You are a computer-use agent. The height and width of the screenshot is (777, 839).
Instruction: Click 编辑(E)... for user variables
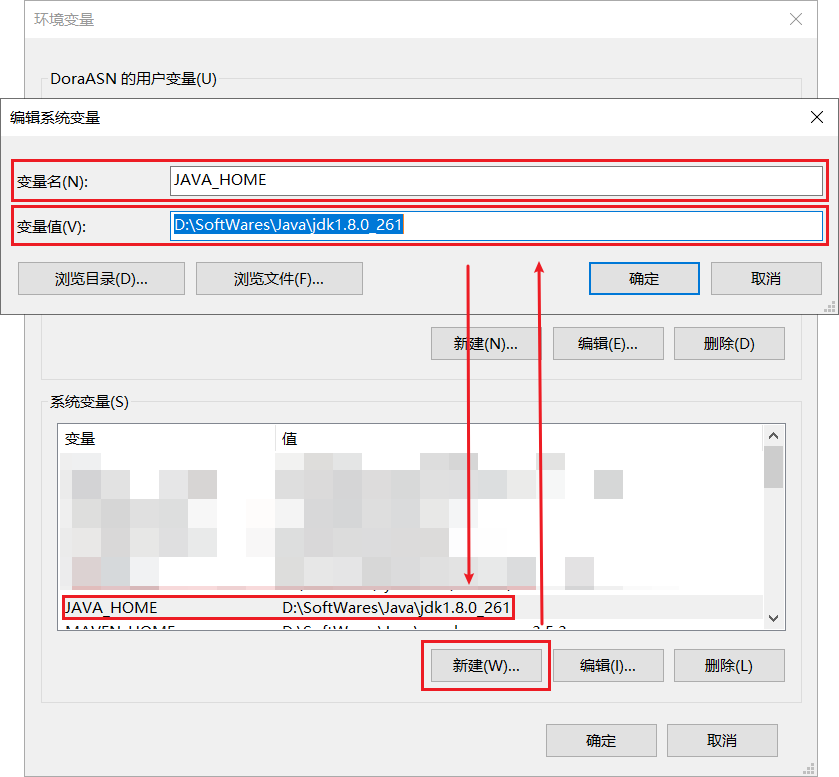pyautogui.click(x=608, y=344)
